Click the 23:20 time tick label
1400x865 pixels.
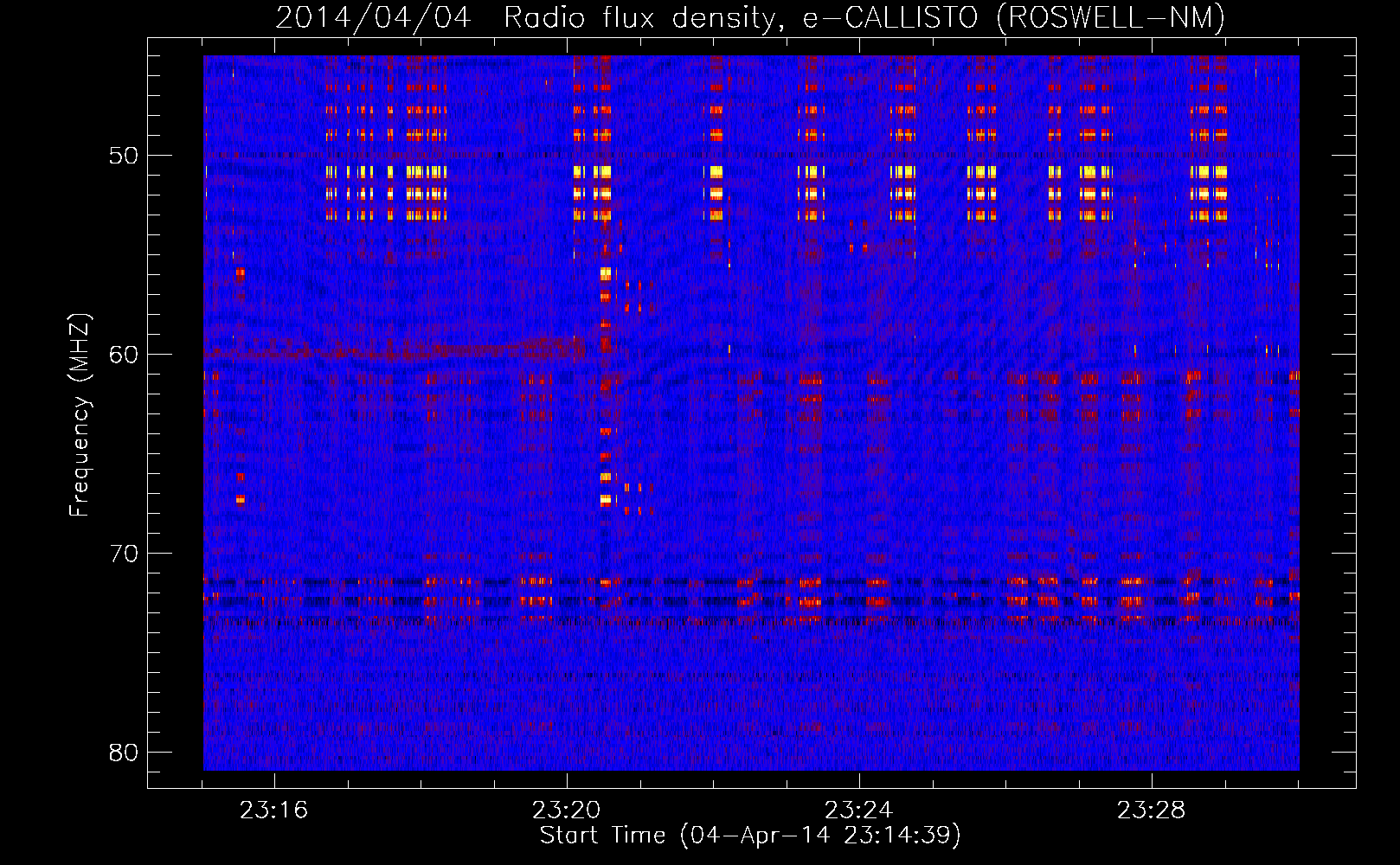[566, 811]
